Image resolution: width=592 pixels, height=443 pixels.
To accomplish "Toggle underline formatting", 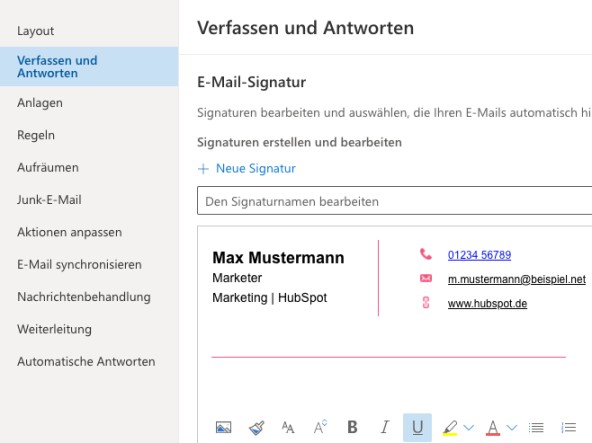I will pyautogui.click(x=417, y=428).
